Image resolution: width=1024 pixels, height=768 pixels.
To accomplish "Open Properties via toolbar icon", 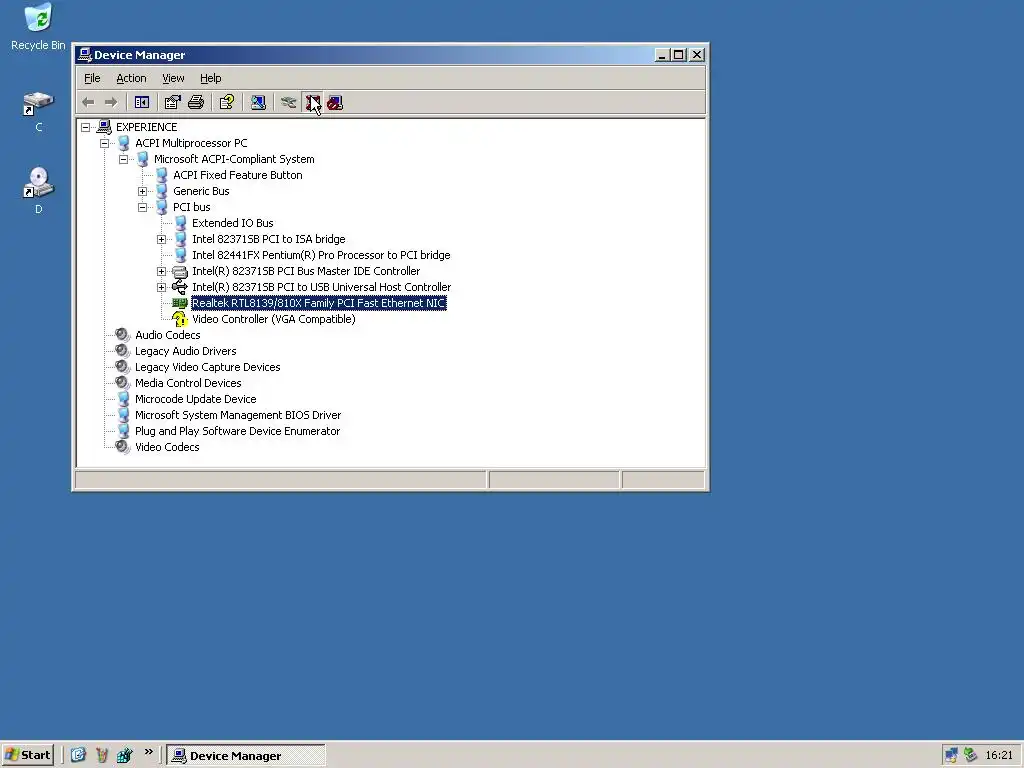I will (172, 103).
